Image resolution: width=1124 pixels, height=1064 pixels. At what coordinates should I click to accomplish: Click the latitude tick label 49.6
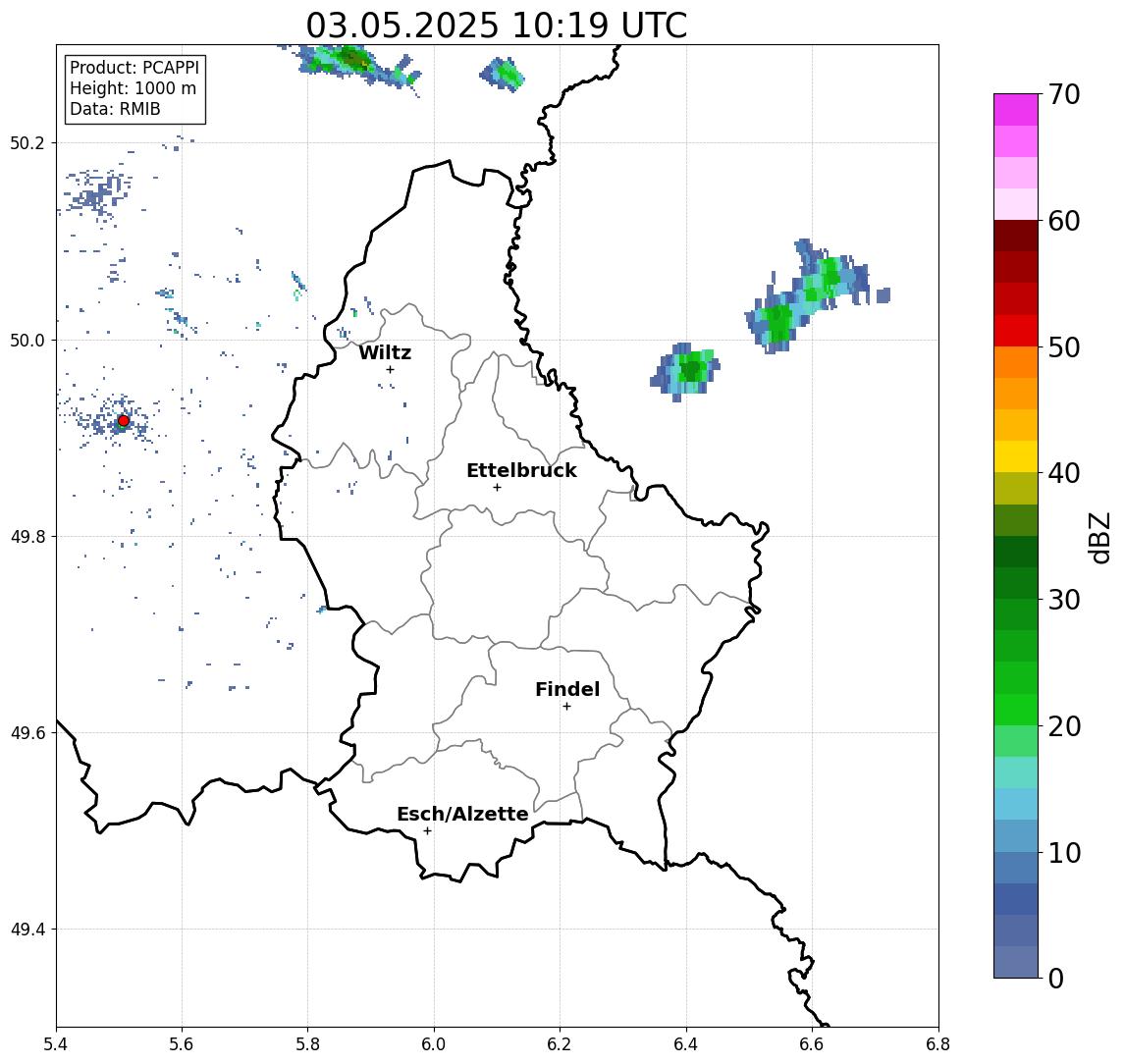[x=27, y=733]
